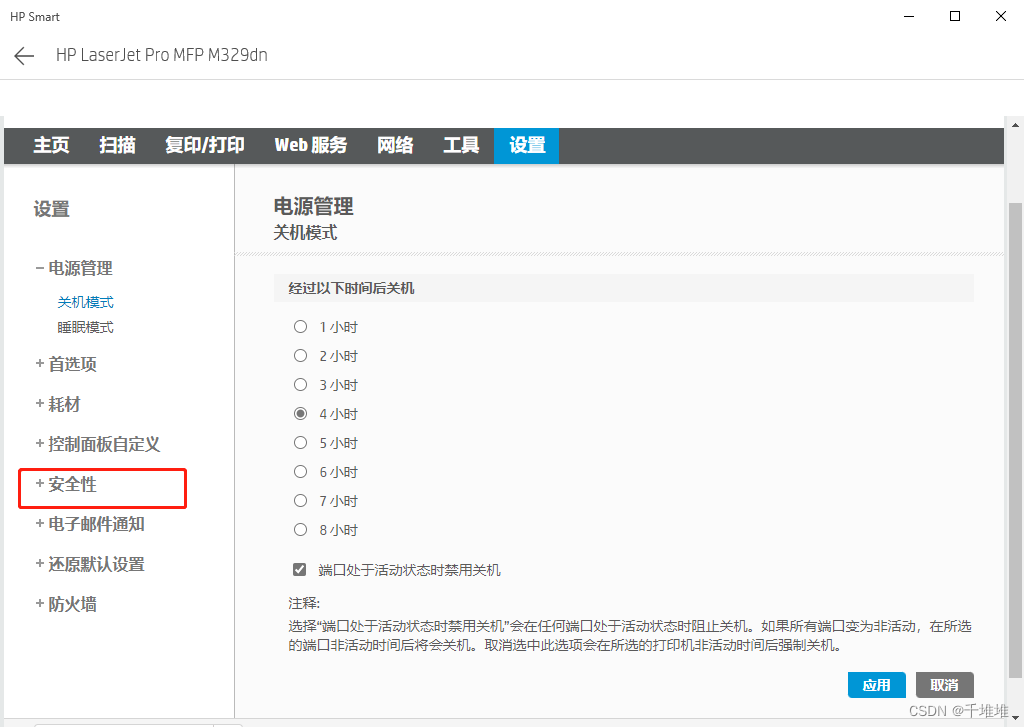Expand the 电子邮件通知 section
Image resolution: width=1024 pixels, height=727 pixels.
pyautogui.click(x=90, y=524)
